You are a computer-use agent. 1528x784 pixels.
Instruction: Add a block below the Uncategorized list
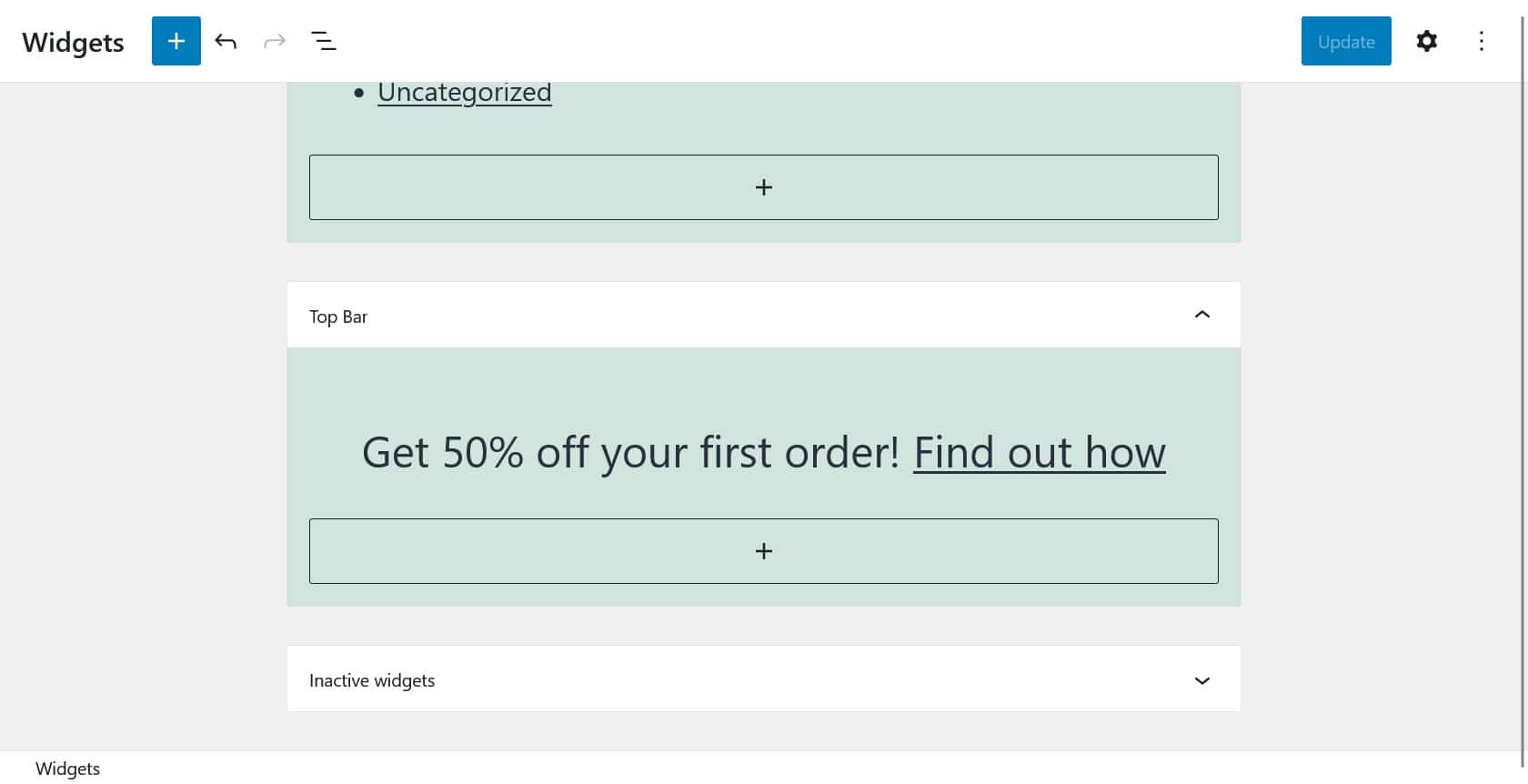763,187
